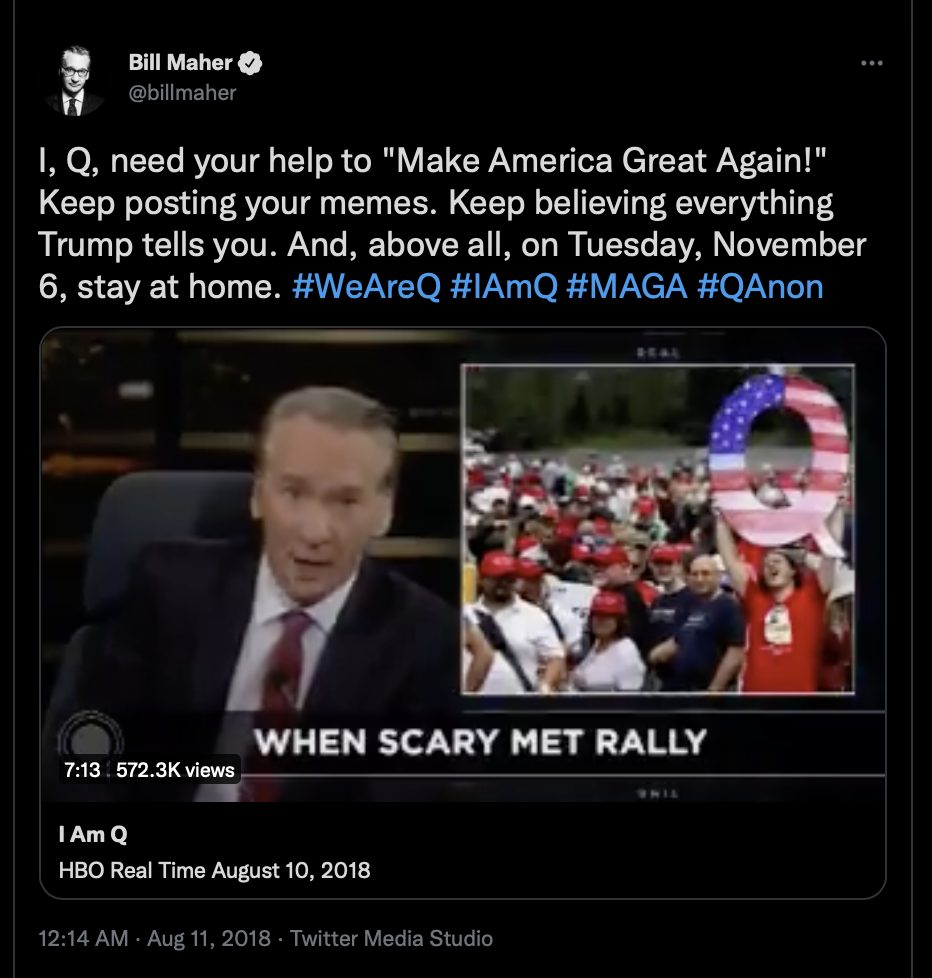This screenshot has height=978, width=932.
Task: Open the Bill Maher display name link
Action: 180,62
